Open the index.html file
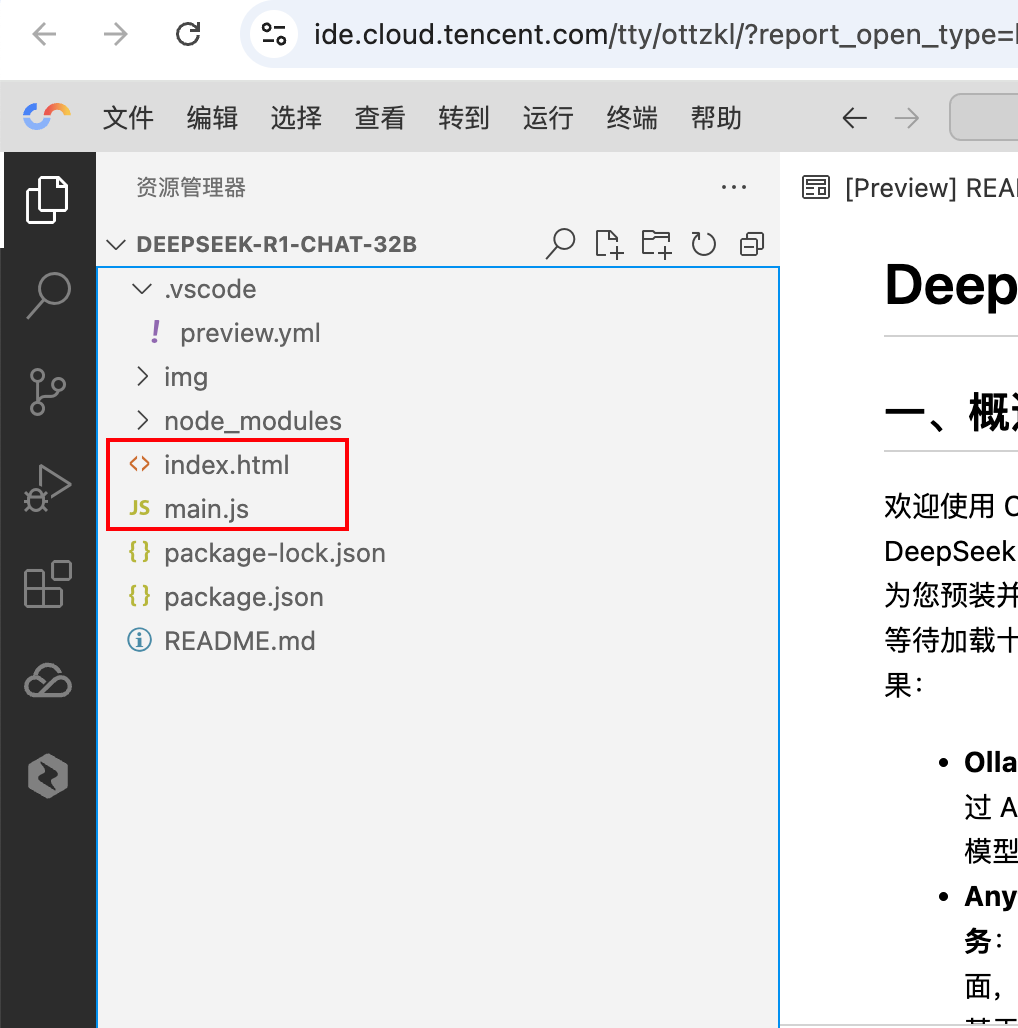Viewport: 1018px width, 1028px height. click(x=226, y=465)
